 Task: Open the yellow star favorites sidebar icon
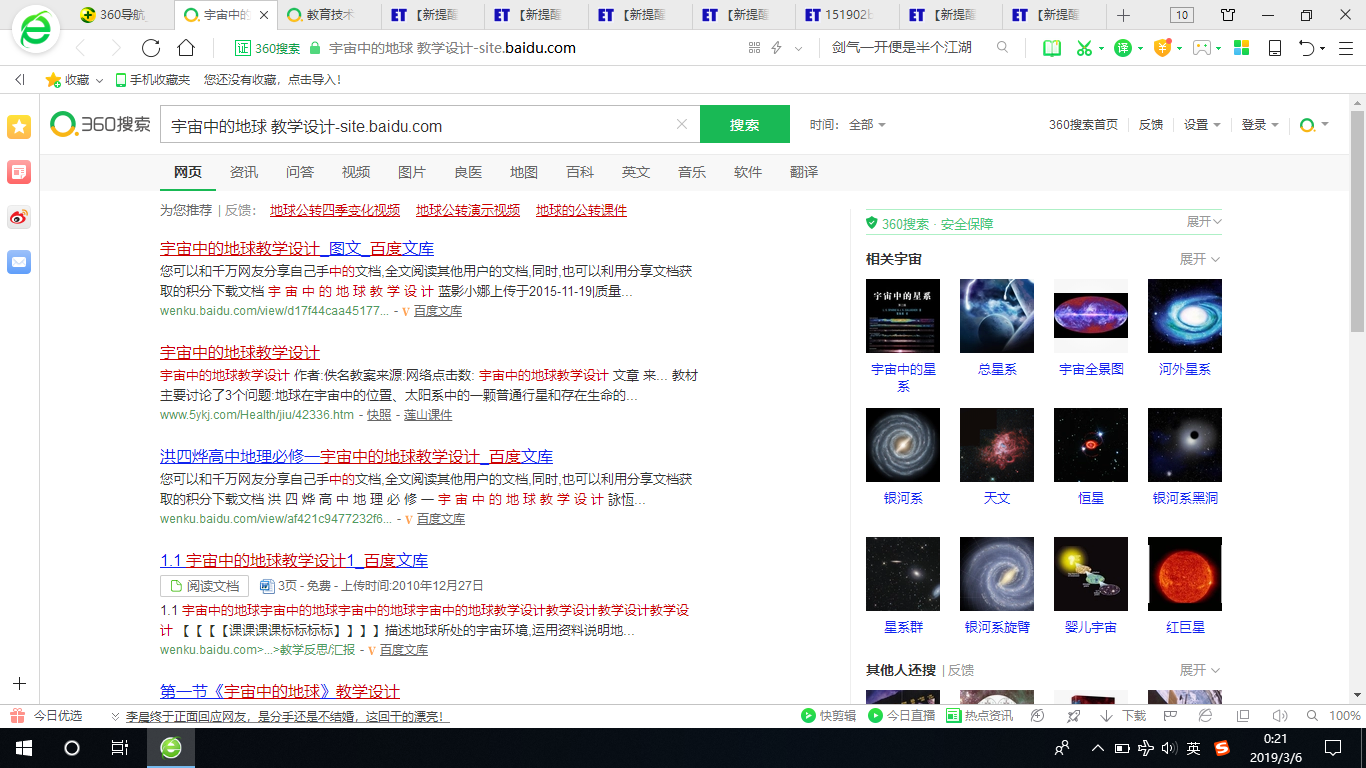[19, 126]
